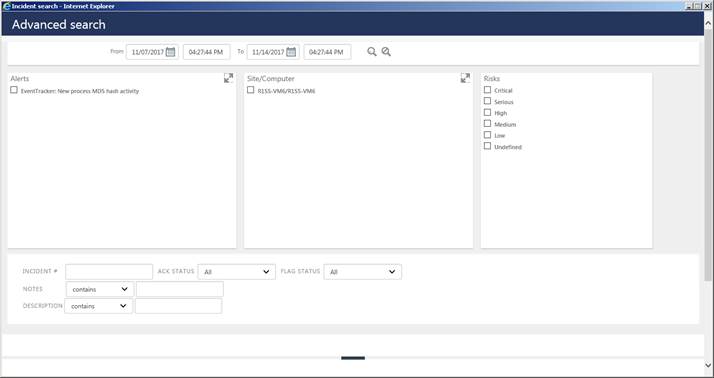Click the Internet Explorer title bar icon
Viewport: 714px width, 378px height.
[x=7, y=6]
